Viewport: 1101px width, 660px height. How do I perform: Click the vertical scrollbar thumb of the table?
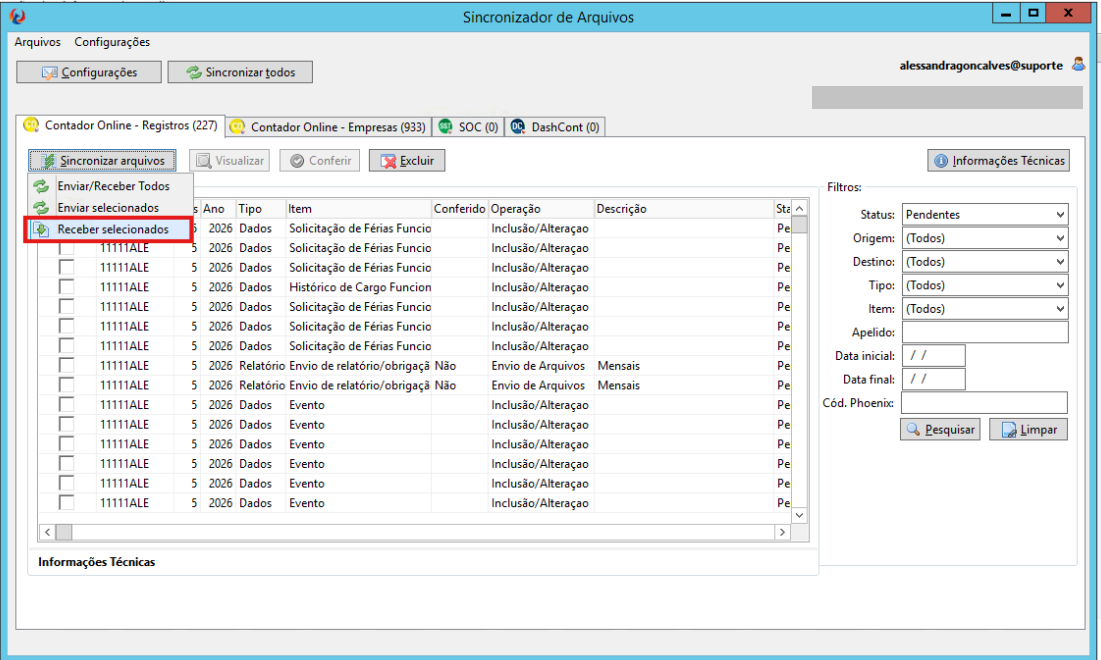(x=799, y=225)
